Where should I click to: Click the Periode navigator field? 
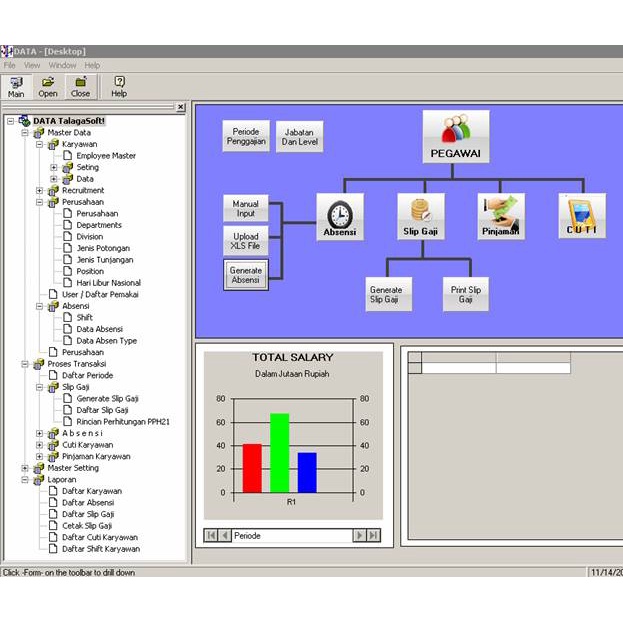292,536
